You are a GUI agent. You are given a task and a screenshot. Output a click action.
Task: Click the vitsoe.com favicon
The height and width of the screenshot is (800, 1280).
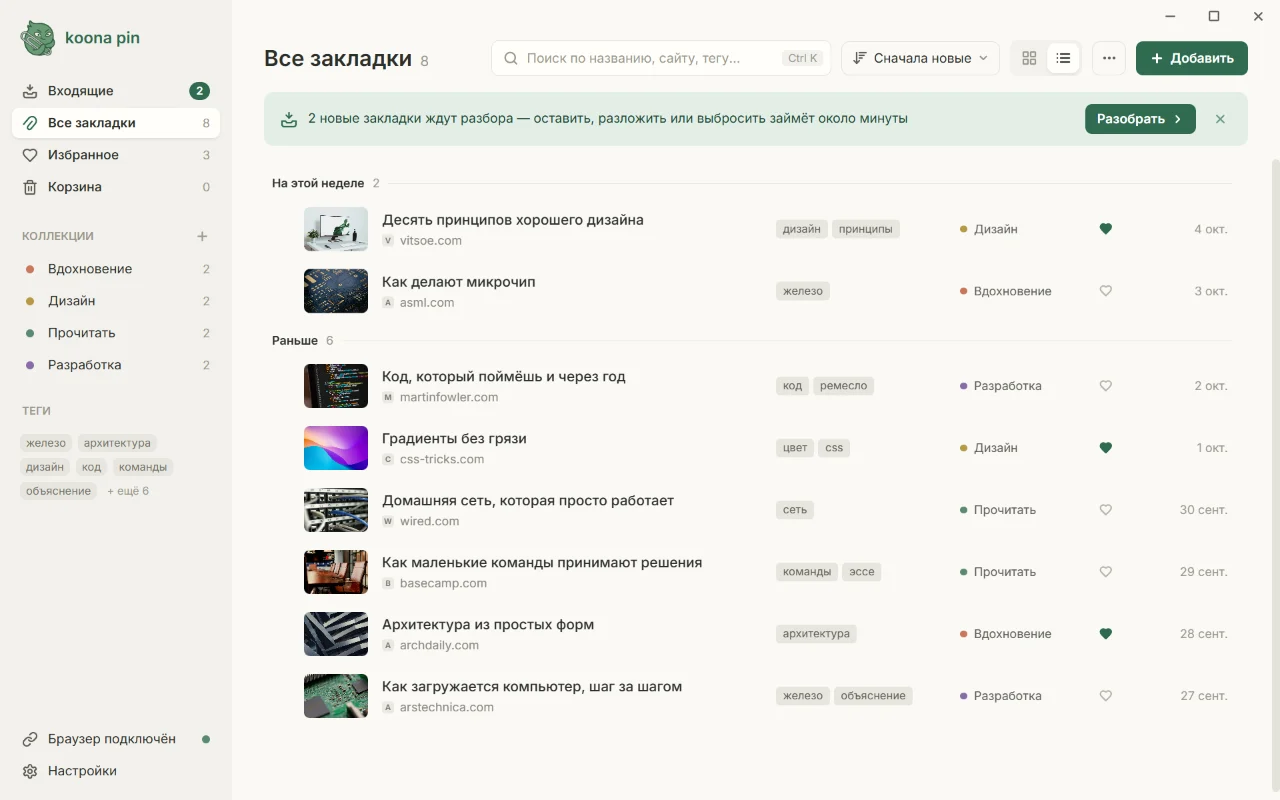click(x=388, y=241)
